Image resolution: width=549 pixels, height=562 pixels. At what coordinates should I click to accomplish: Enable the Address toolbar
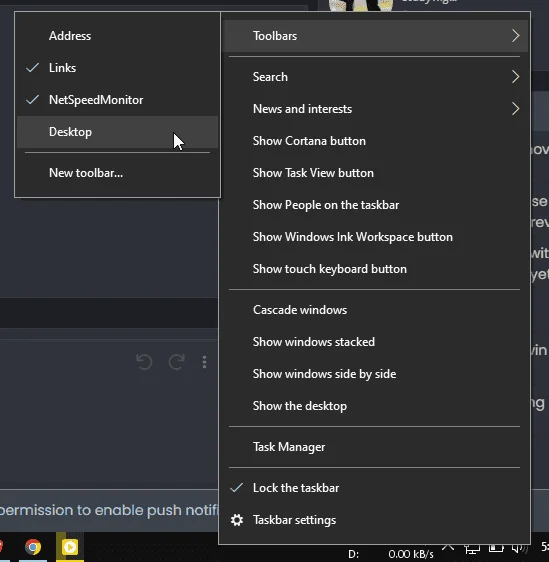click(117, 36)
